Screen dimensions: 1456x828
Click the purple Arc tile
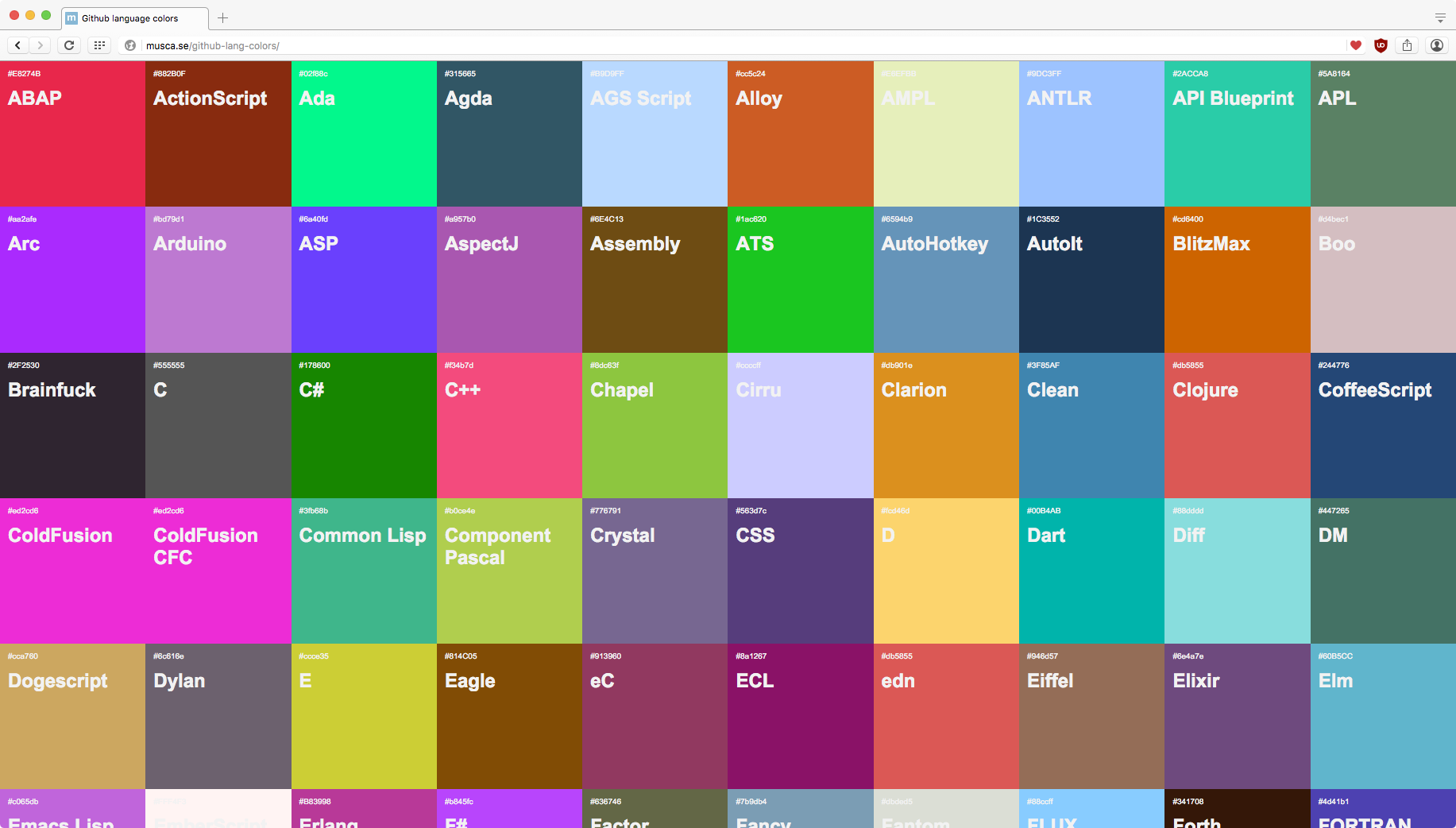(72, 280)
